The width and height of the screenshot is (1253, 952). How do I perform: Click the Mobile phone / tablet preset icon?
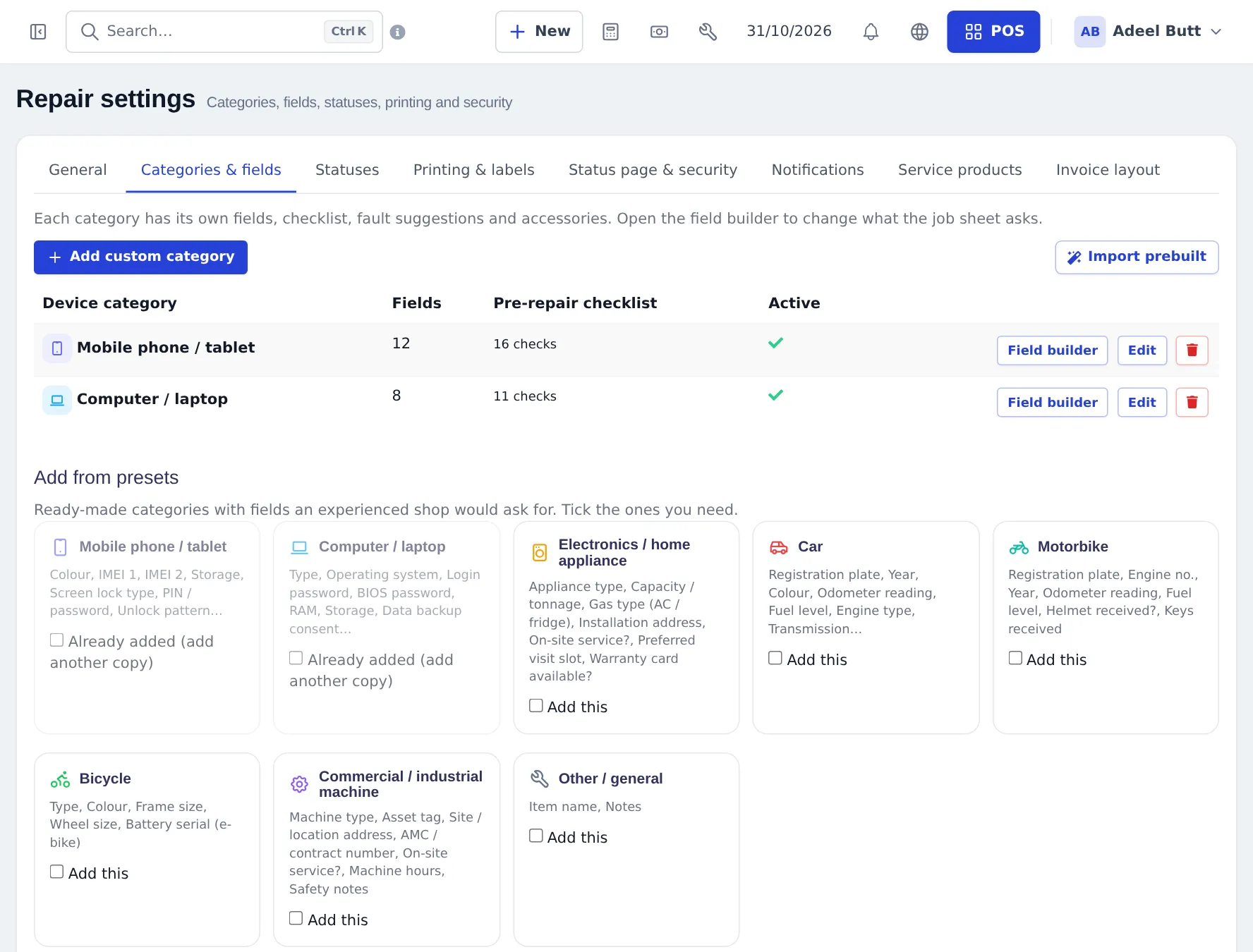pyautogui.click(x=61, y=547)
